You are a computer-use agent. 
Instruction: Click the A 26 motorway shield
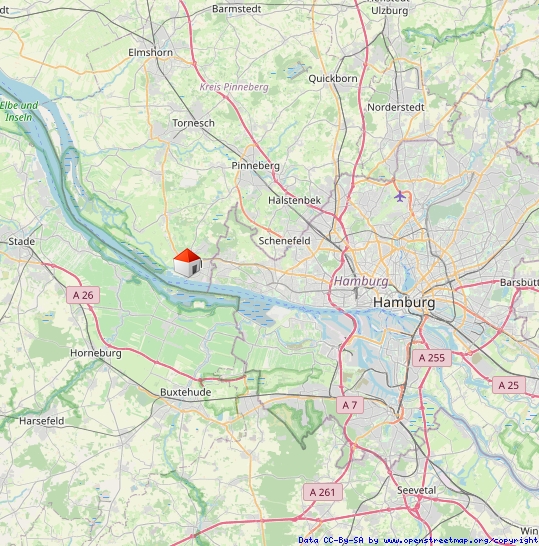[x=83, y=295]
